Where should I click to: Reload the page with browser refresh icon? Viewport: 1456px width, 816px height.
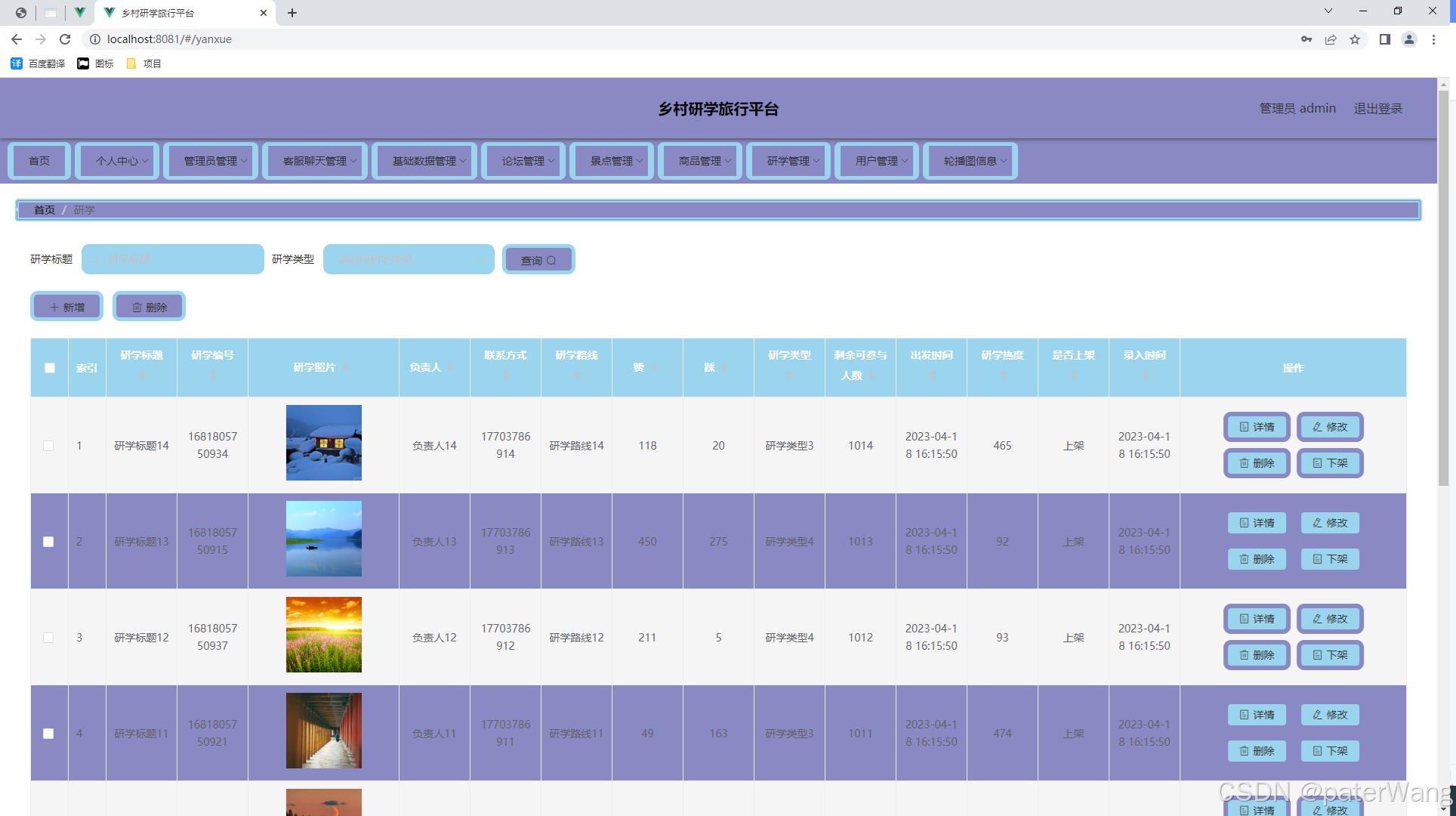pos(65,39)
